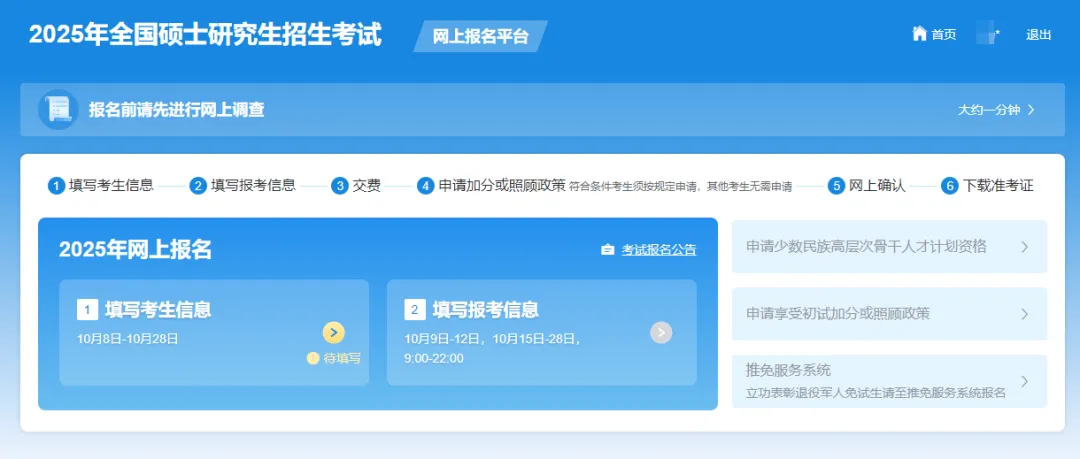The height and width of the screenshot is (459, 1080).
Task: Click chevron on 初试加分或照顾政策 row
Action: [x=1025, y=314]
